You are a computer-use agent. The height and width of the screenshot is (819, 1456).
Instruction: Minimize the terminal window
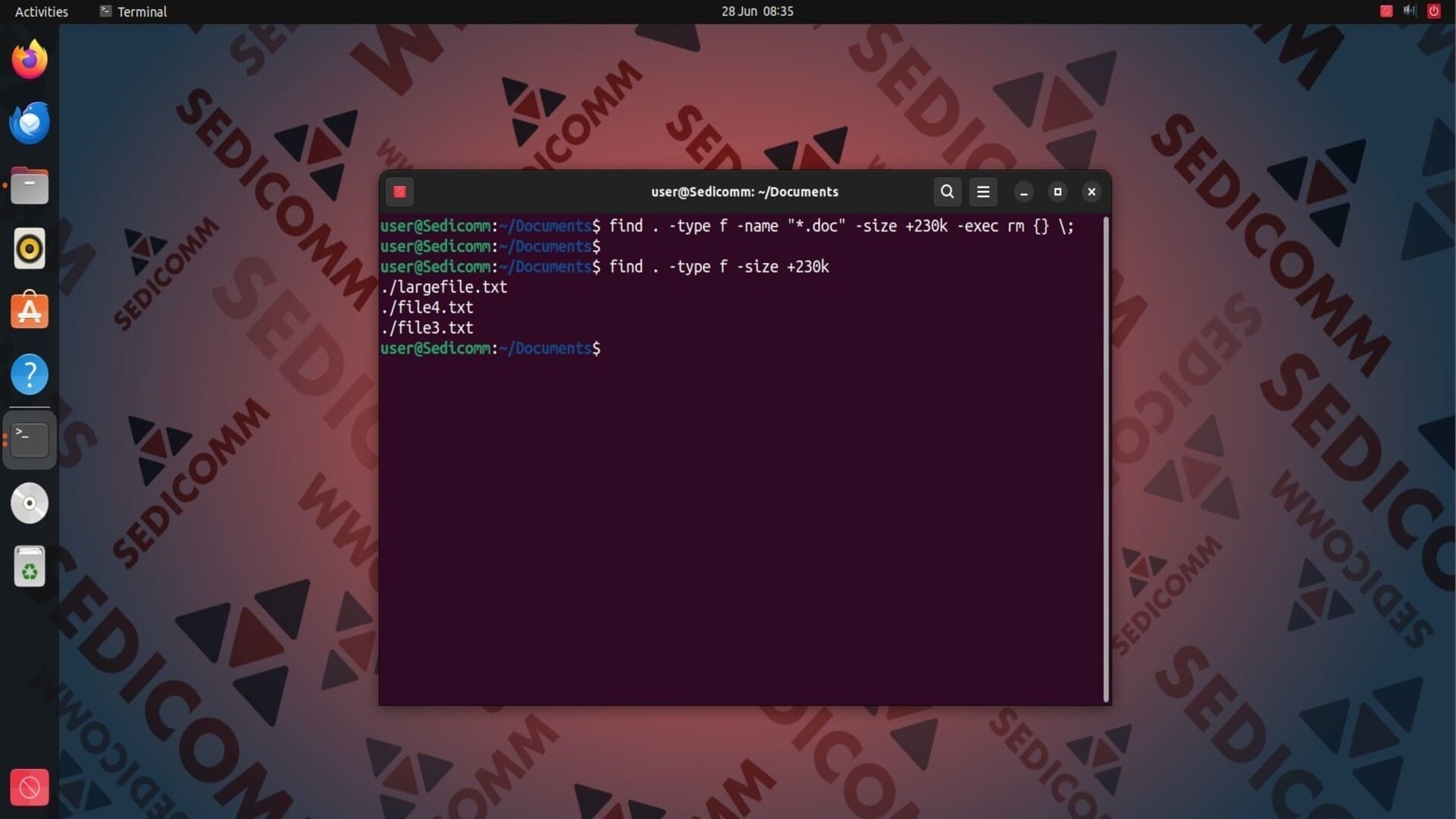[1024, 192]
